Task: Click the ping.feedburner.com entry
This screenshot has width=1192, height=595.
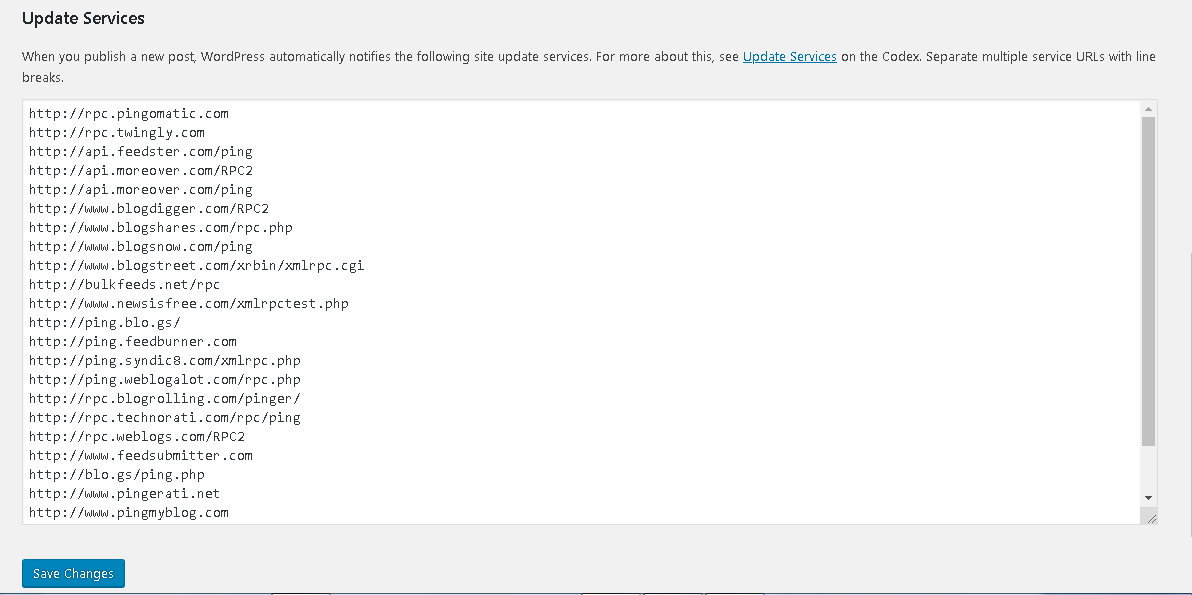Action: 133,341
